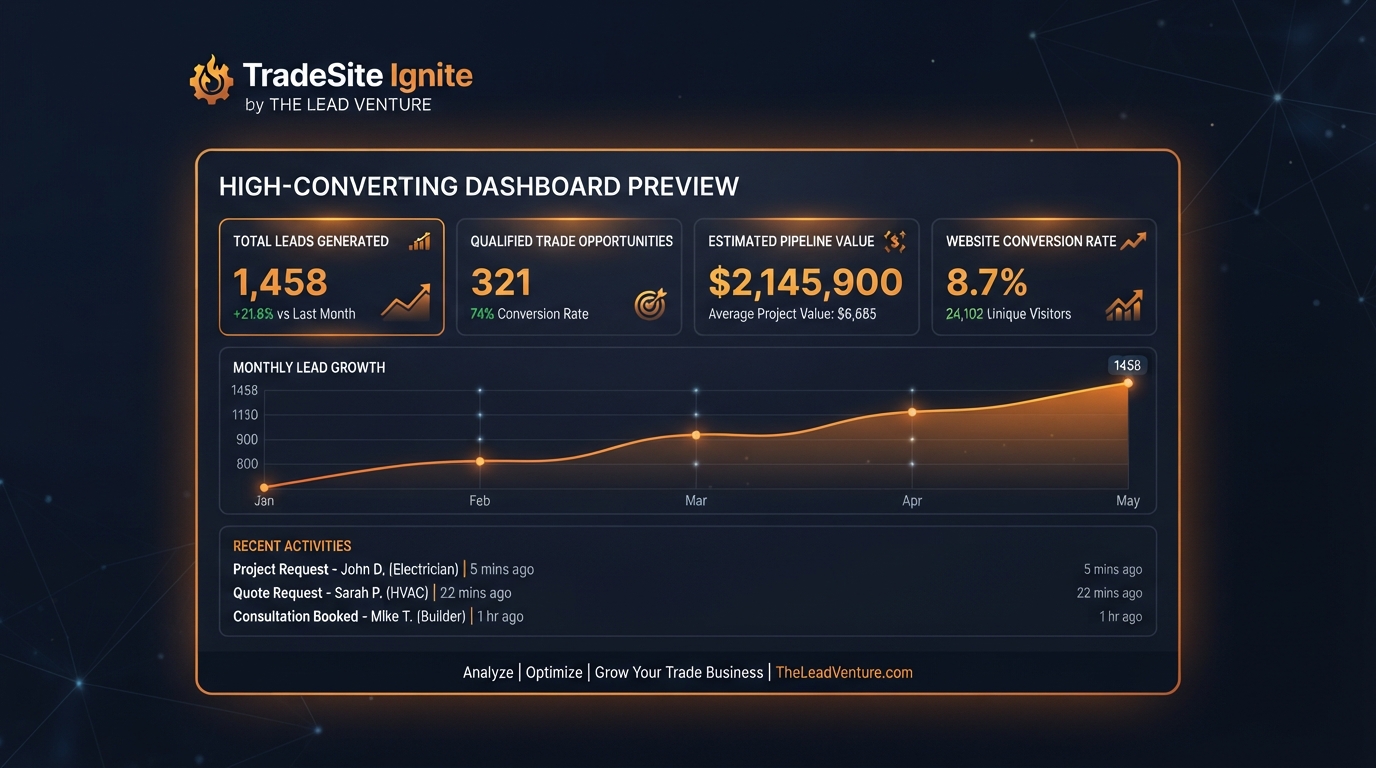The width and height of the screenshot is (1376, 768).
Task: Click dollar icon next to Estimated Pipeline Value
Action: (x=895, y=241)
